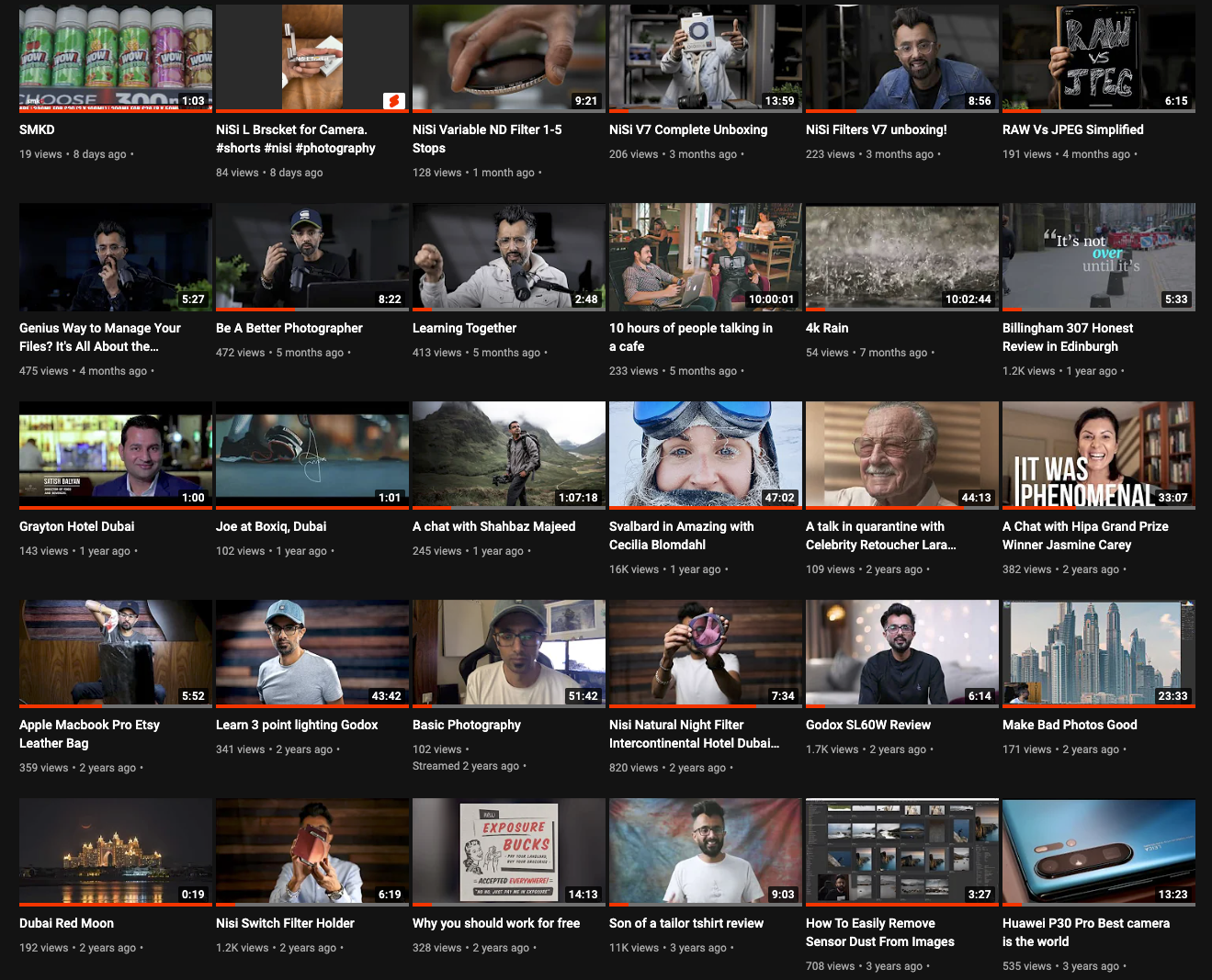Open the RAW Vs JPEG Simplified thumbnail
Viewport: 1212px width, 980px height.
click(1099, 58)
